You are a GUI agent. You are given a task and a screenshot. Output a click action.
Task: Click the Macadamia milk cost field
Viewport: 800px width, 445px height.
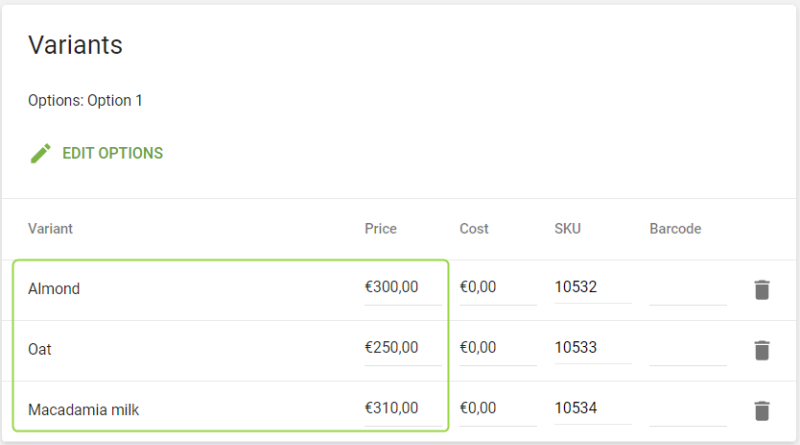[x=497, y=408]
